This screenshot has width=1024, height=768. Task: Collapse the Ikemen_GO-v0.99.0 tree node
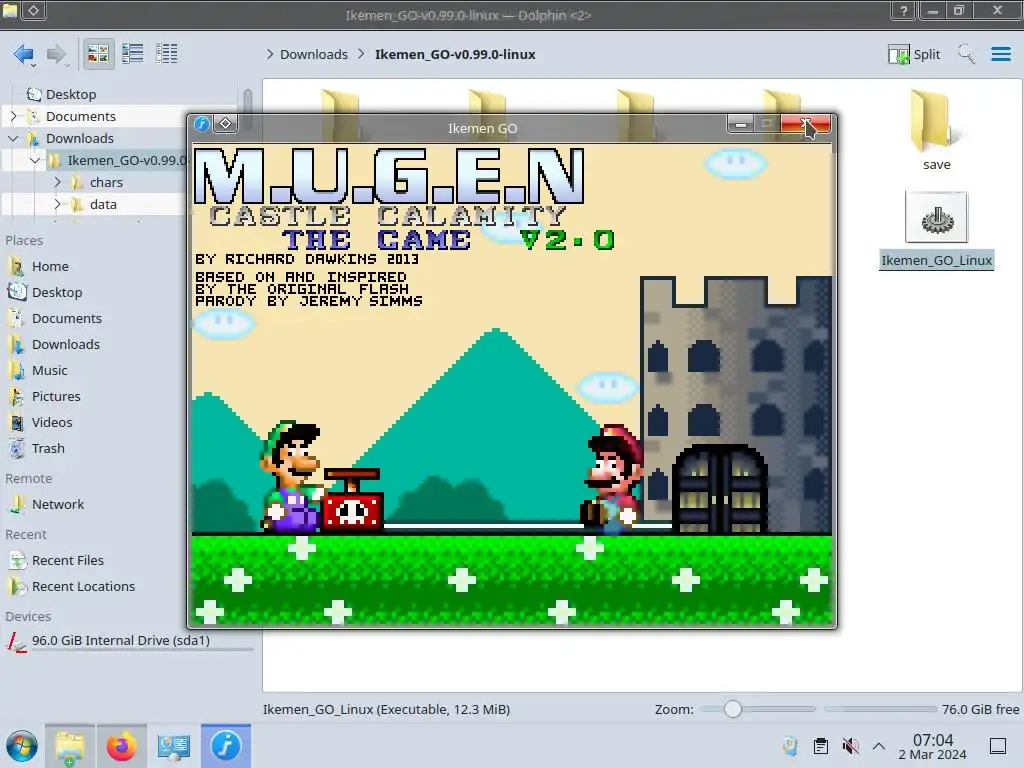(x=35, y=160)
